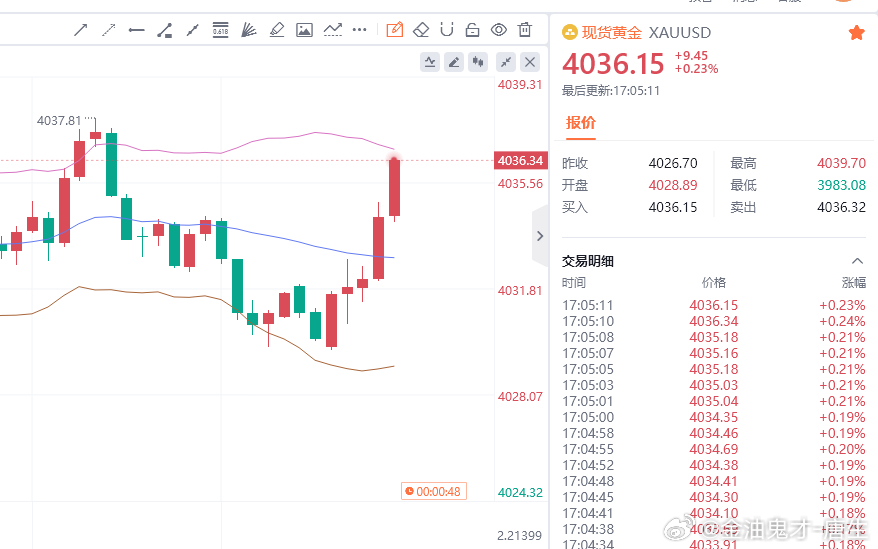878x549 pixels.
Task: Open more drawing tools with three dots
Action: tap(359, 30)
